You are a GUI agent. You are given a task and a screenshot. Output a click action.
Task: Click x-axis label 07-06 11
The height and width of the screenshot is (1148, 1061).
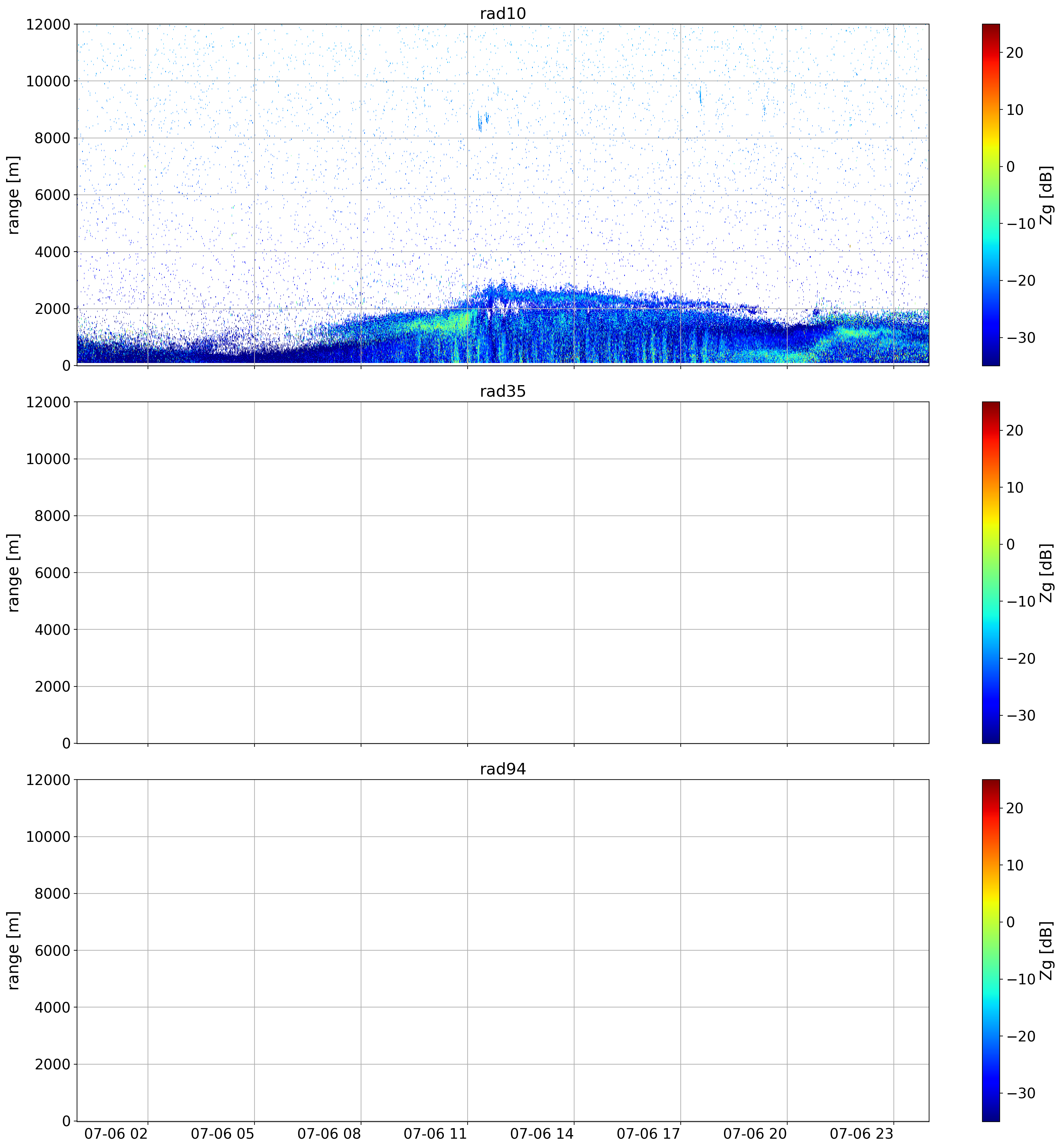[x=435, y=1134]
